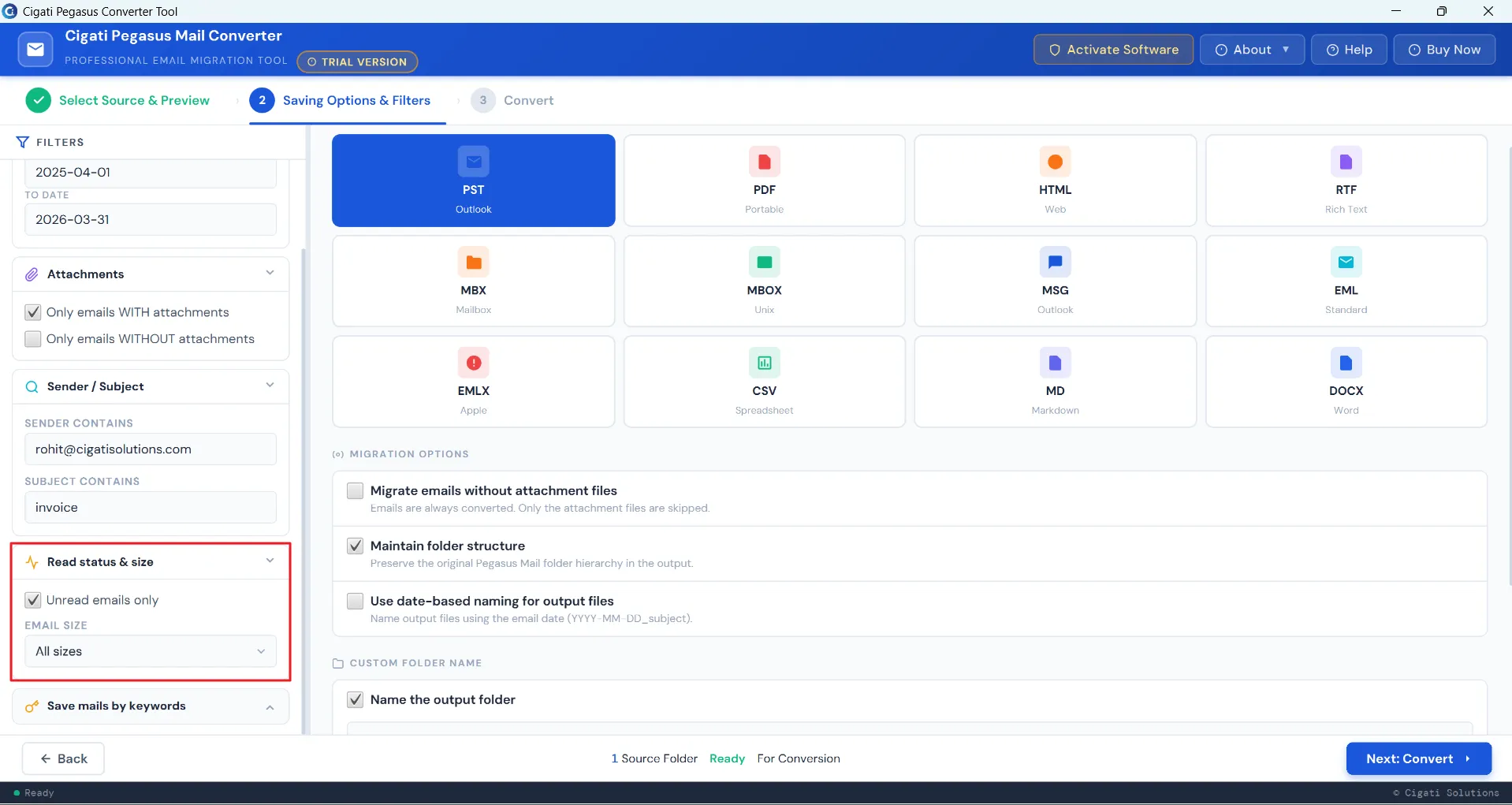Enable date-based naming for output files
This screenshot has width=1512, height=805.
pyautogui.click(x=356, y=601)
